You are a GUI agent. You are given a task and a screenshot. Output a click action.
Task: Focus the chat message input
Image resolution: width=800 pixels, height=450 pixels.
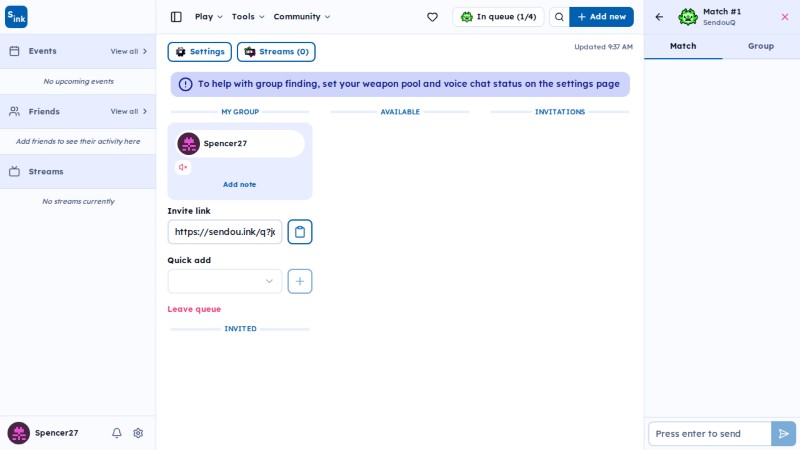click(710, 434)
